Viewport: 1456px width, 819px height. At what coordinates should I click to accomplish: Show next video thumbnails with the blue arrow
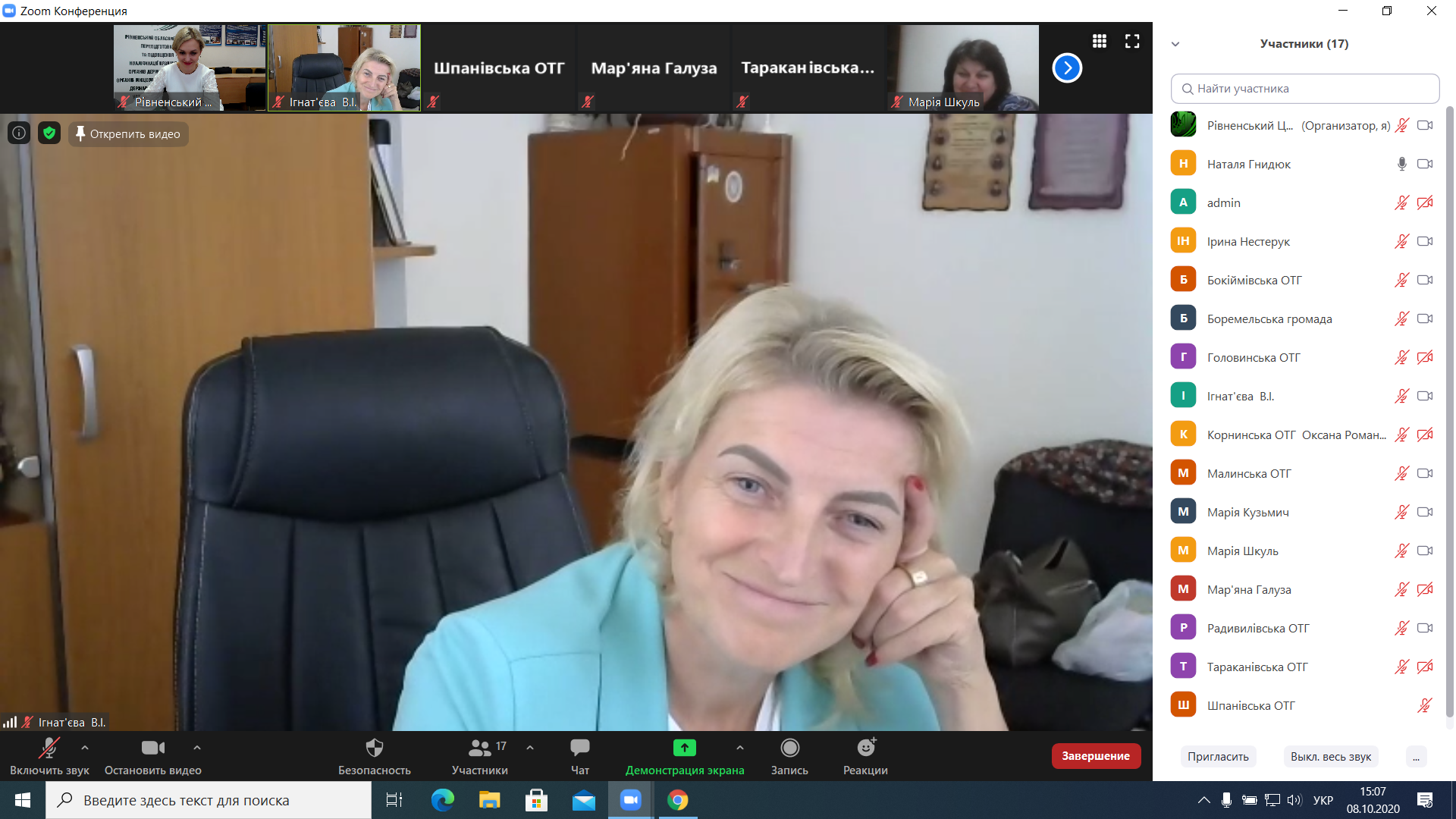(1067, 68)
